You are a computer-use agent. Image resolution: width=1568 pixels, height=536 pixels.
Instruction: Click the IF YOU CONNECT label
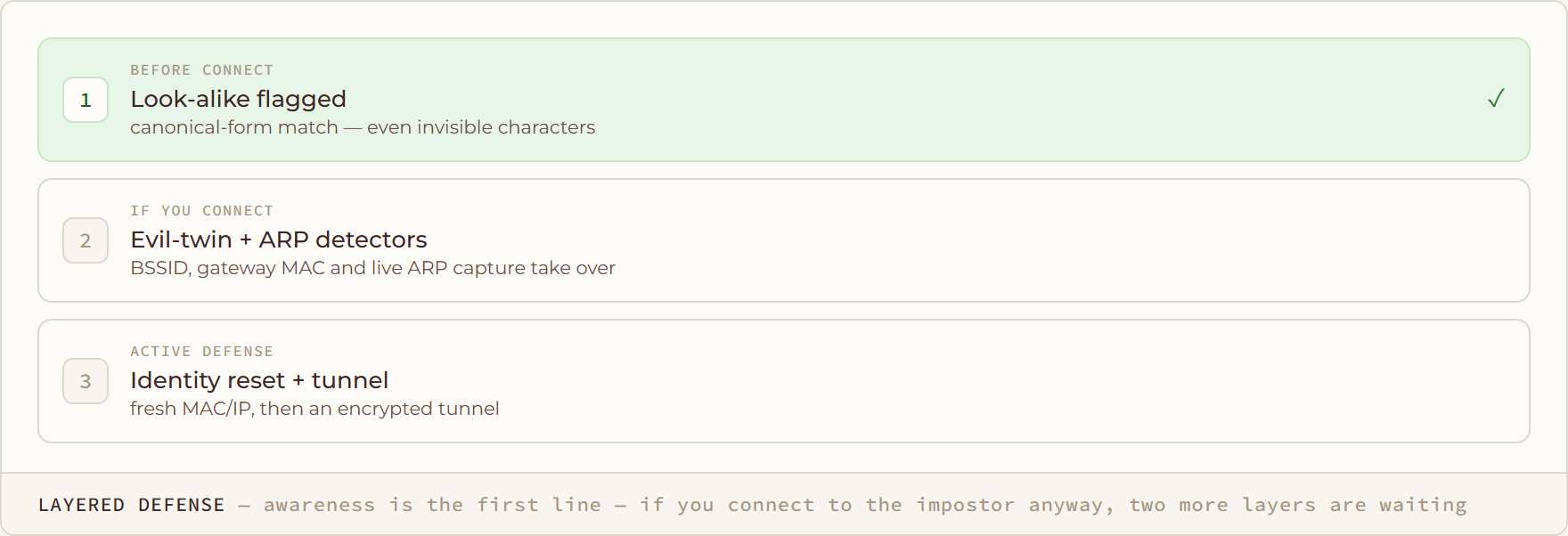tap(202, 211)
